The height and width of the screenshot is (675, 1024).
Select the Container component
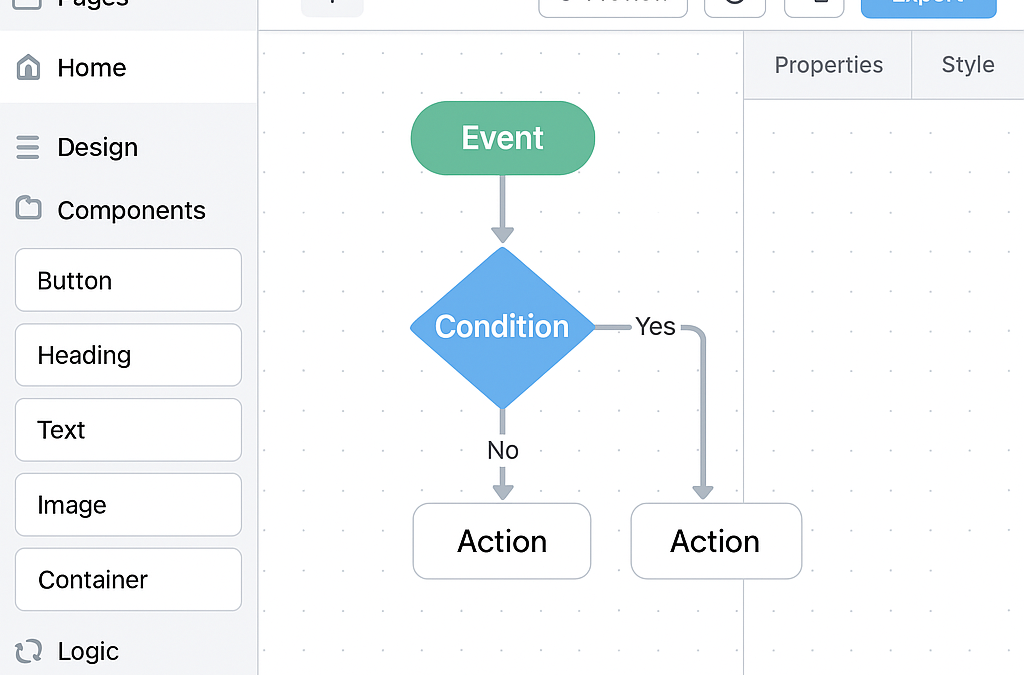[x=128, y=580]
